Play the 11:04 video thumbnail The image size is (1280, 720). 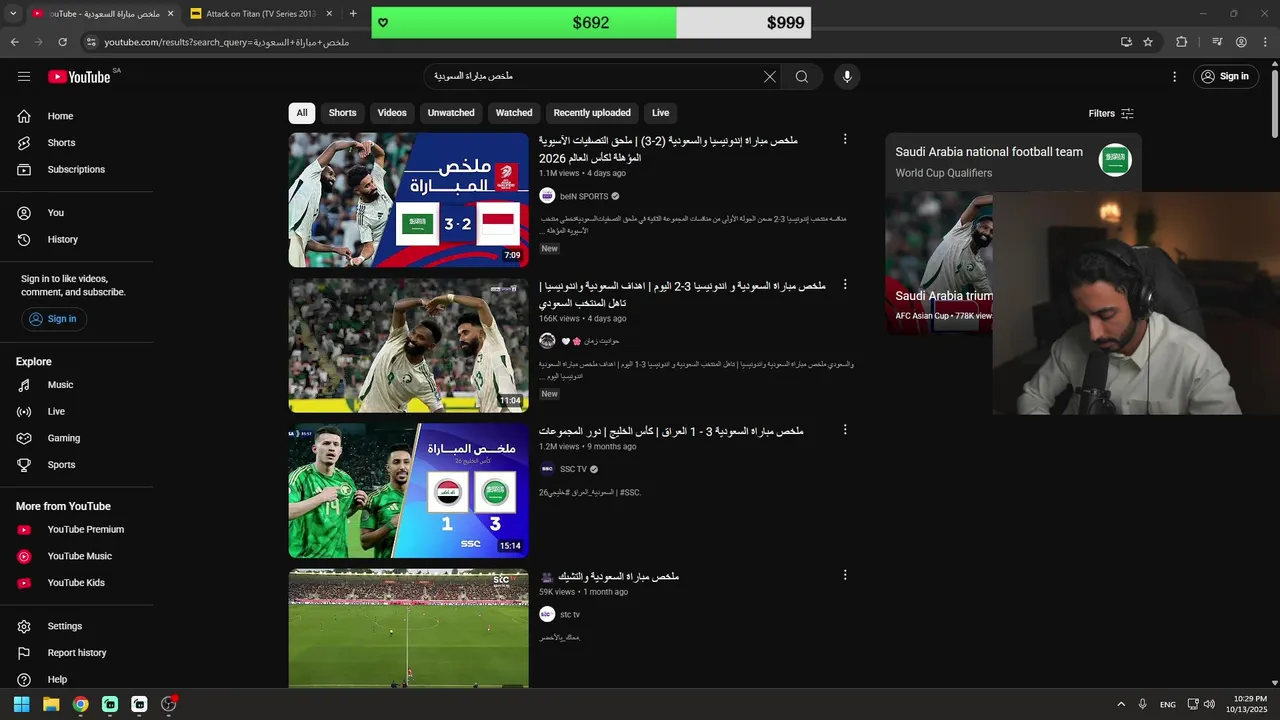408,345
